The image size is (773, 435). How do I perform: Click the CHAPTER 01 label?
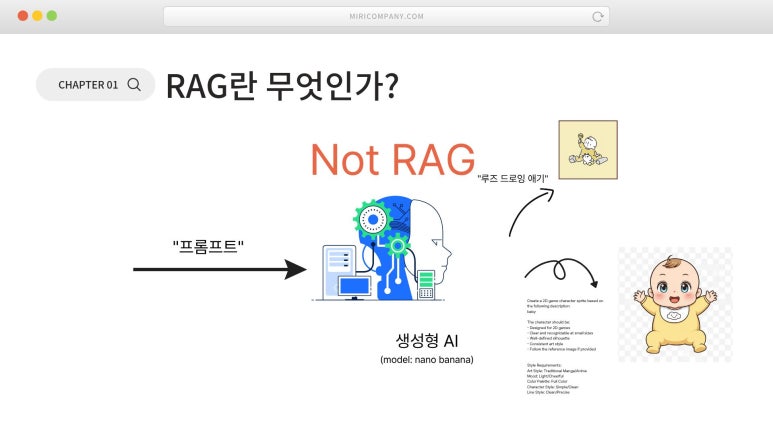click(x=88, y=85)
